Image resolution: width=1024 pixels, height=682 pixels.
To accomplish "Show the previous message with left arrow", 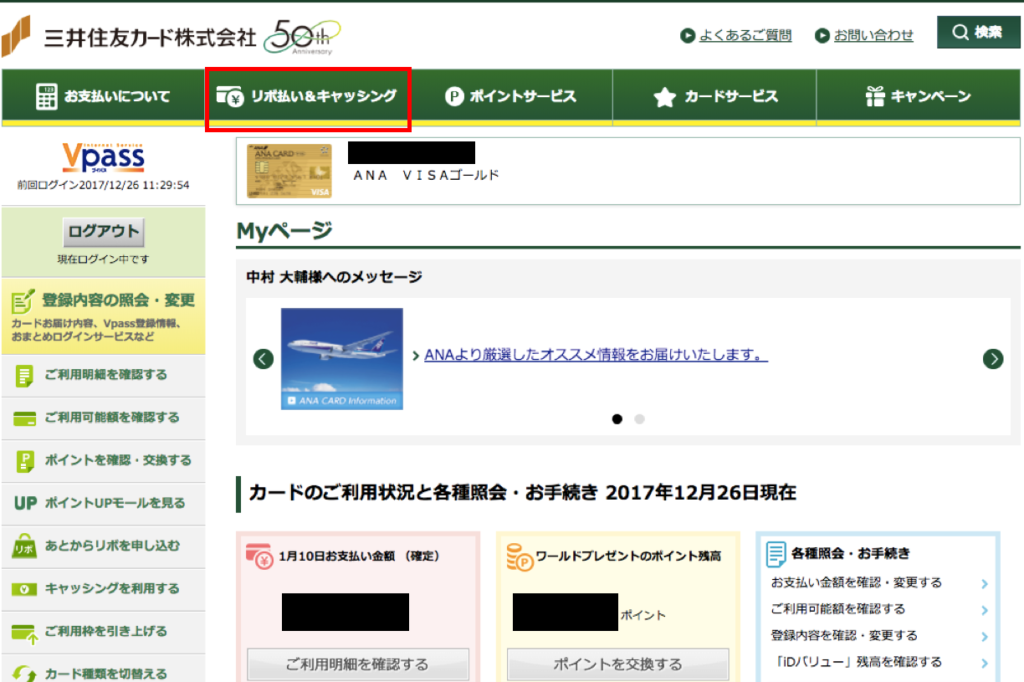I will [x=263, y=359].
